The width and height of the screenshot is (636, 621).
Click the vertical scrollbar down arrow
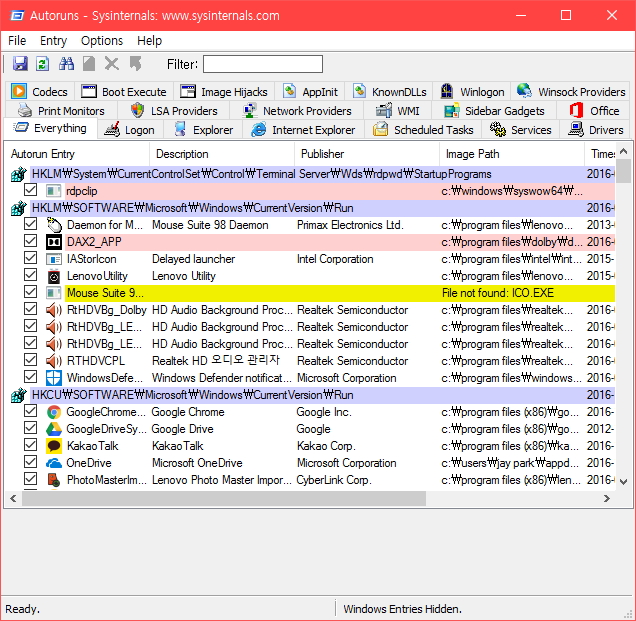click(624, 482)
